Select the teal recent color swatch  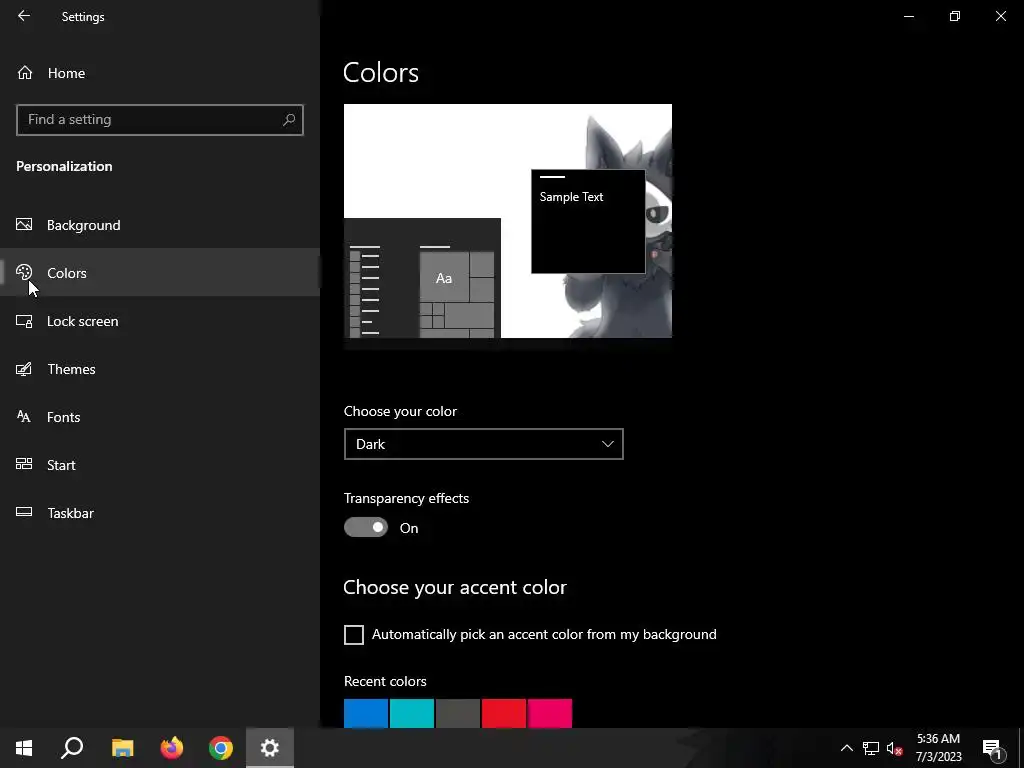click(x=412, y=713)
